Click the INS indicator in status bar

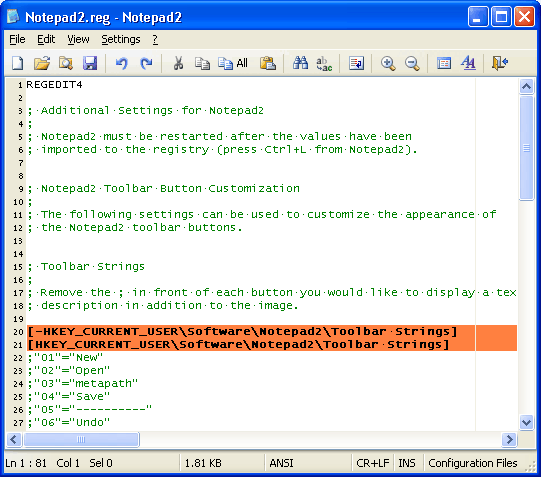(407, 463)
